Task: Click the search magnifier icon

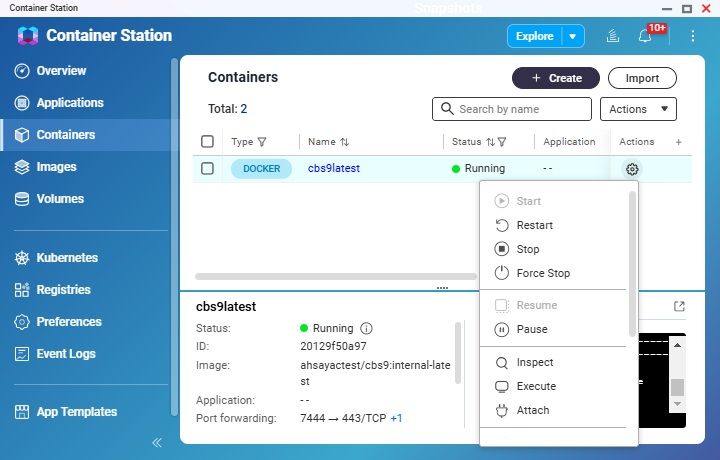Action: point(447,109)
